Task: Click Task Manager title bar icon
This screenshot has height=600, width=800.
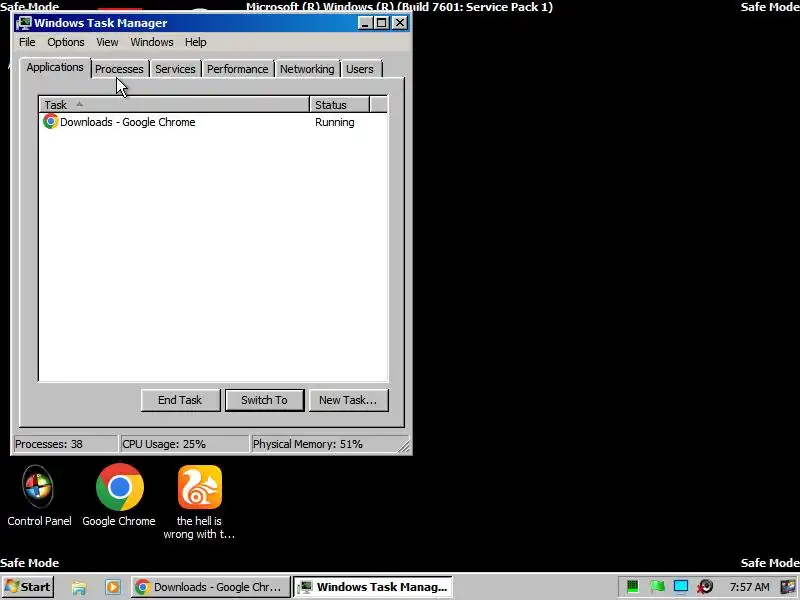Action: (23, 23)
